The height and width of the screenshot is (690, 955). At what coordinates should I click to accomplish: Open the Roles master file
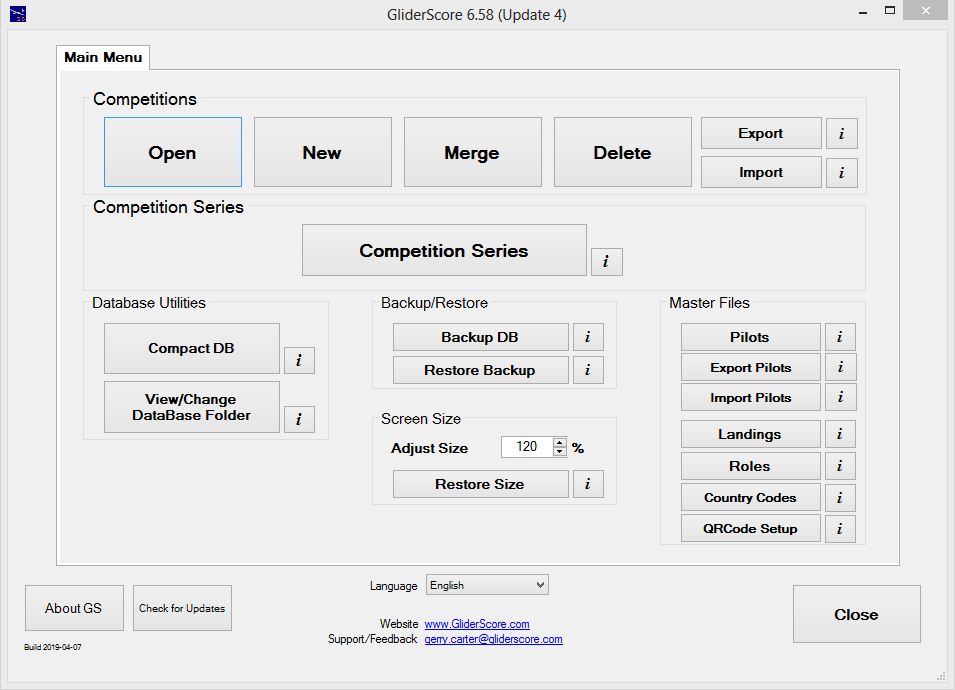pos(750,466)
